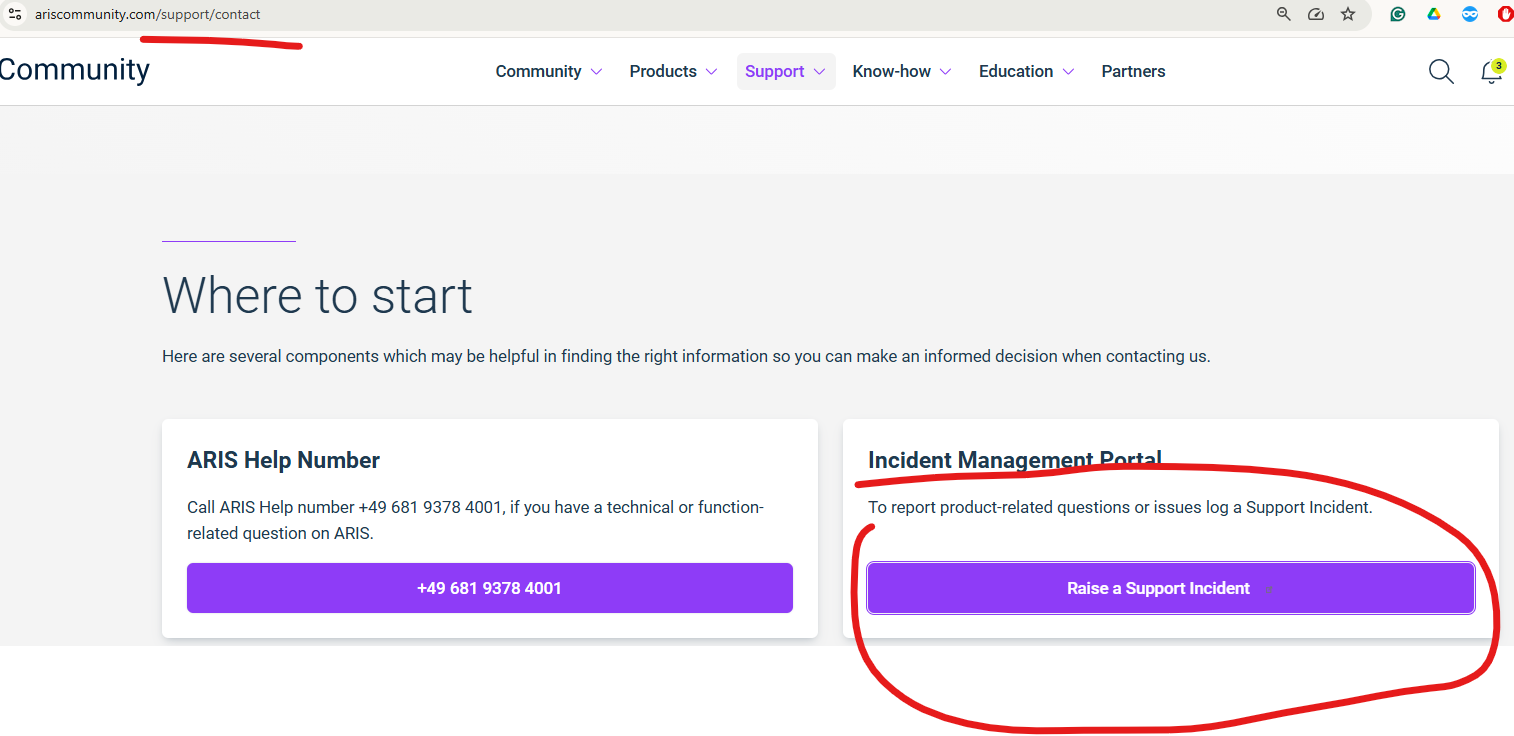Open the highlighted Support menu

(785, 72)
